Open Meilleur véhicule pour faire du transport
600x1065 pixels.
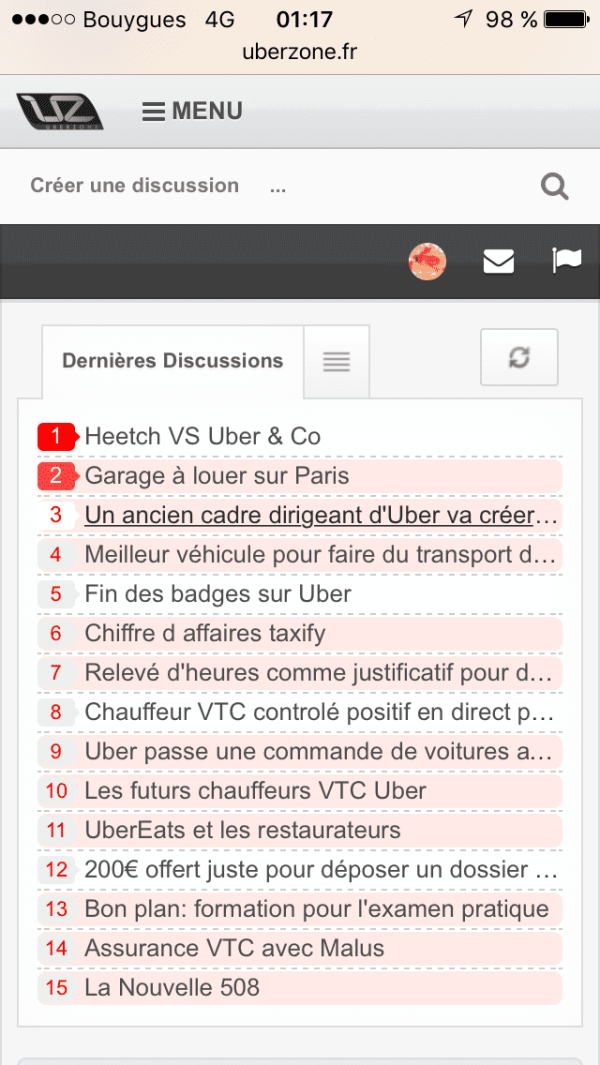(320, 555)
